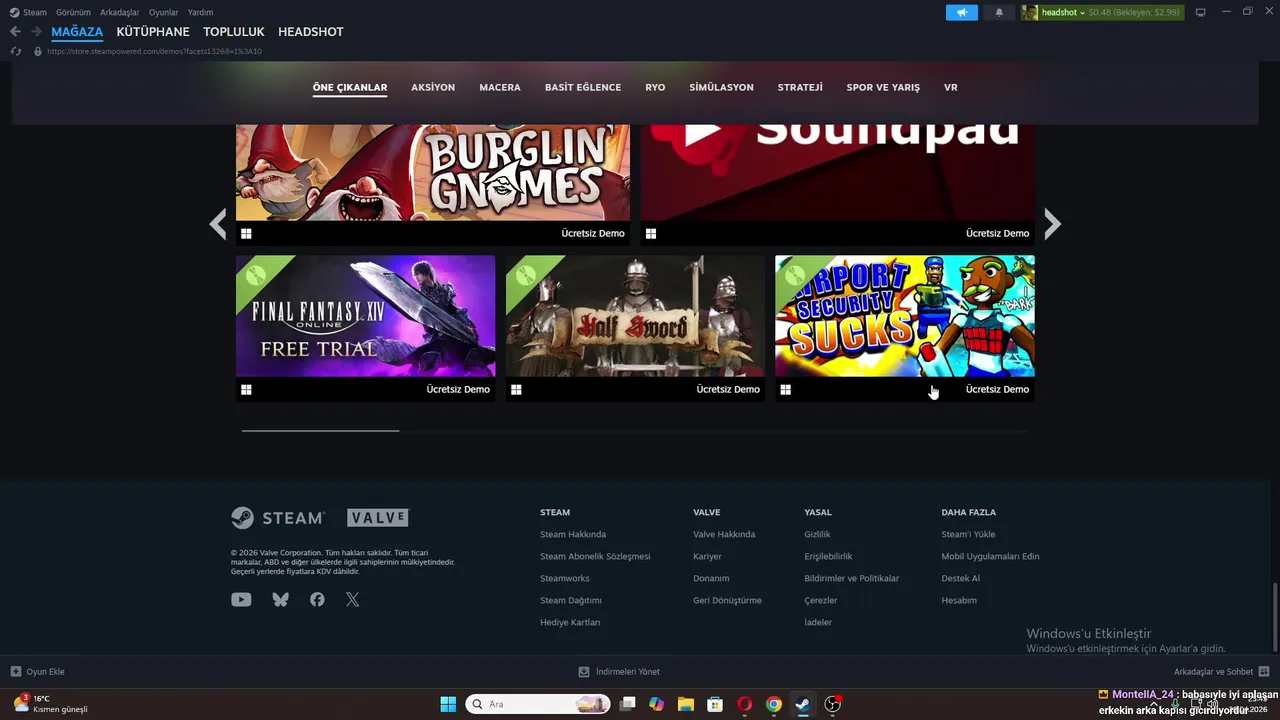Open Opera browser from the taskbar
Image resolution: width=1280 pixels, height=720 pixels.
coord(744,704)
